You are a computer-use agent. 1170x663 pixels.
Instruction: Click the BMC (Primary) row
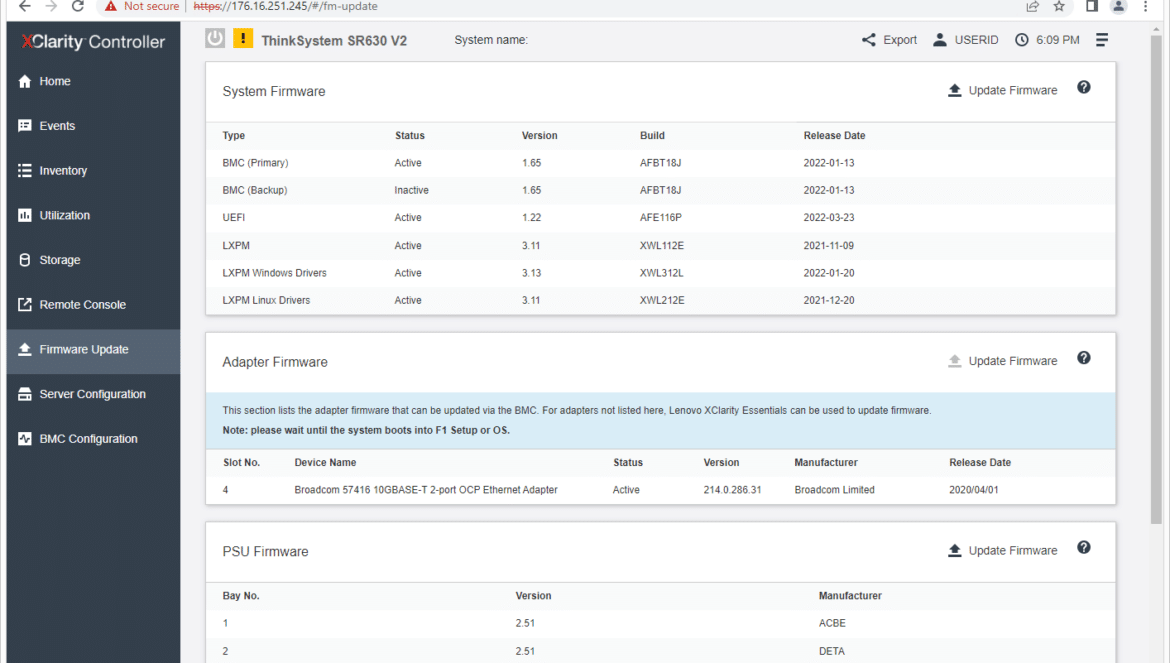click(x=660, y=163)
